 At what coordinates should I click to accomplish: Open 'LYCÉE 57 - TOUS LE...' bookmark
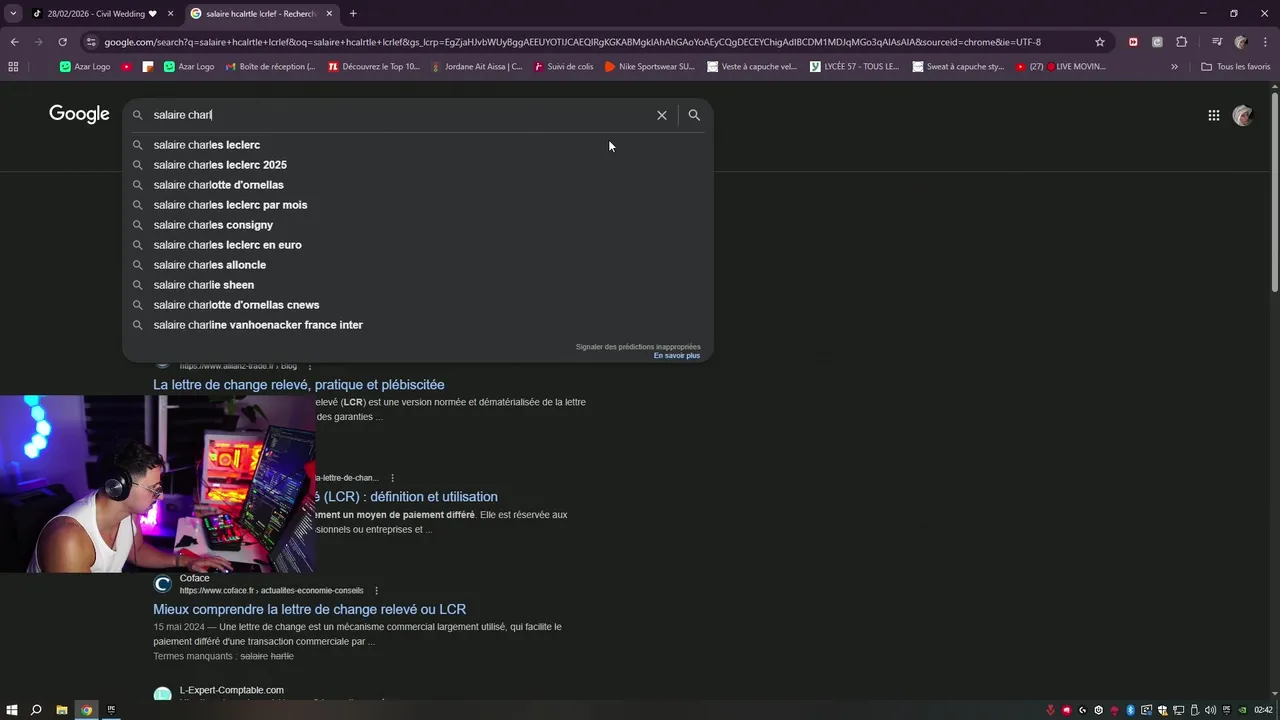[x=855, y=67]
